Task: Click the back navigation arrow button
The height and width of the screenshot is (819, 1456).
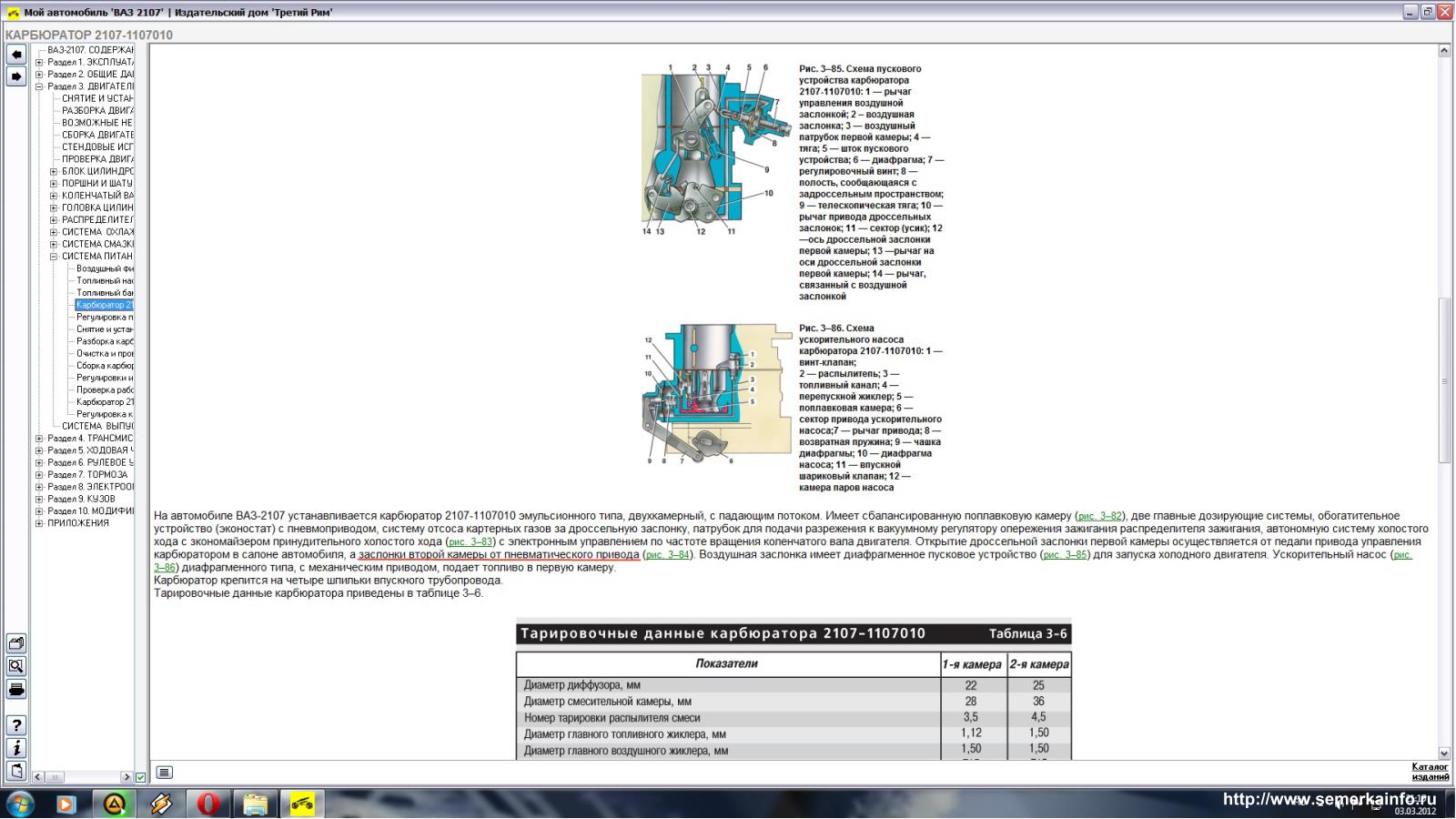Action: pos(16,55)
